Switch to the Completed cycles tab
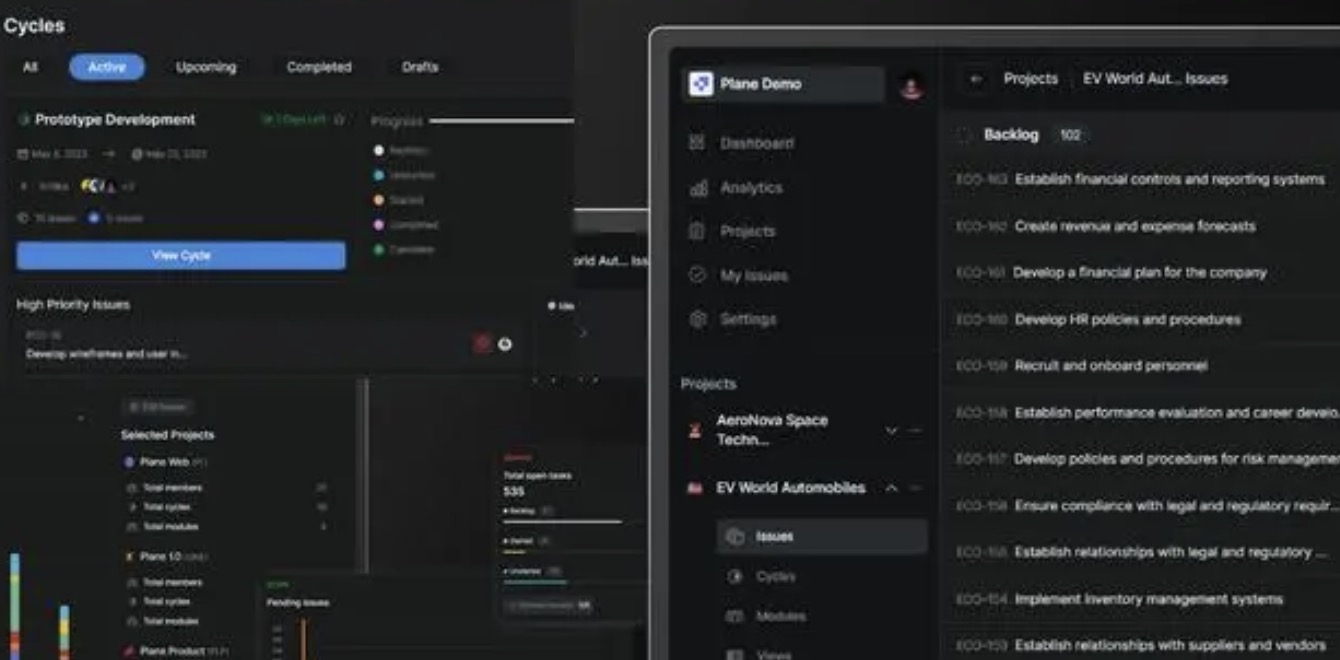Screen dimensions: 1340x660 click(x=319, y=67)
